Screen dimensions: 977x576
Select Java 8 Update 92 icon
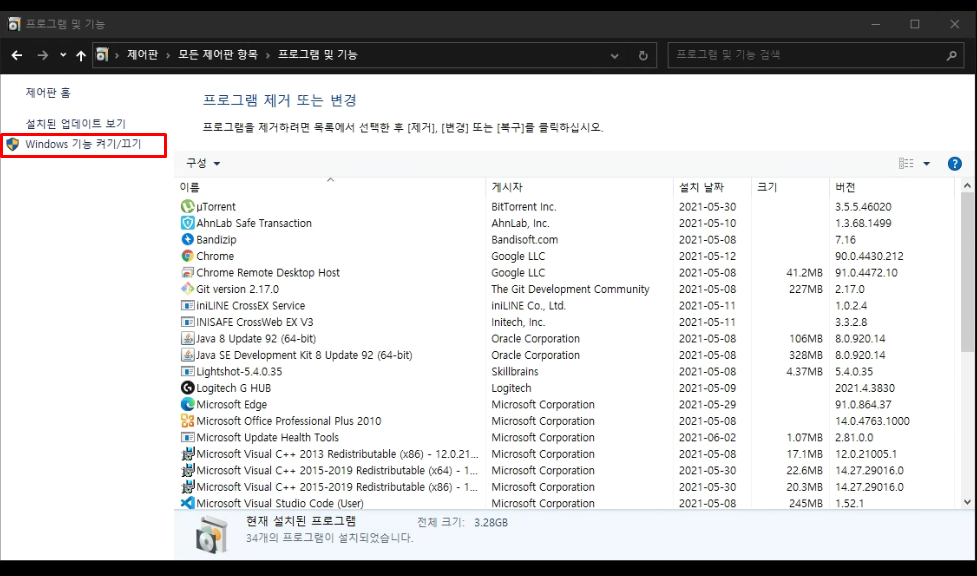click(187, 338)
